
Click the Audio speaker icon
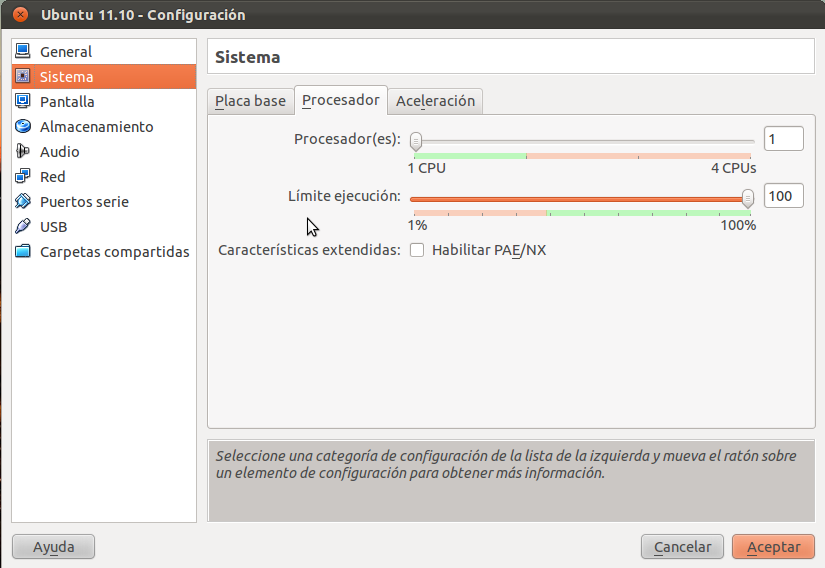click(x=23, y=151)
